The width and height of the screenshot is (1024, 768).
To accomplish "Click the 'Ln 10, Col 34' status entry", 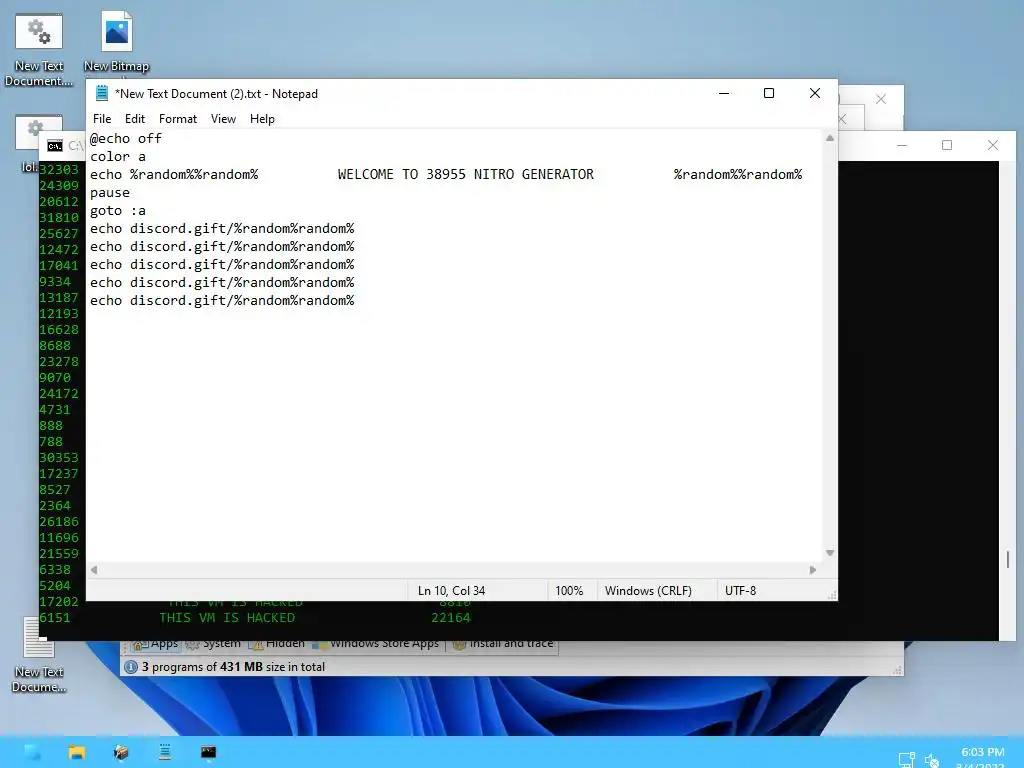I will pos(451,590).
